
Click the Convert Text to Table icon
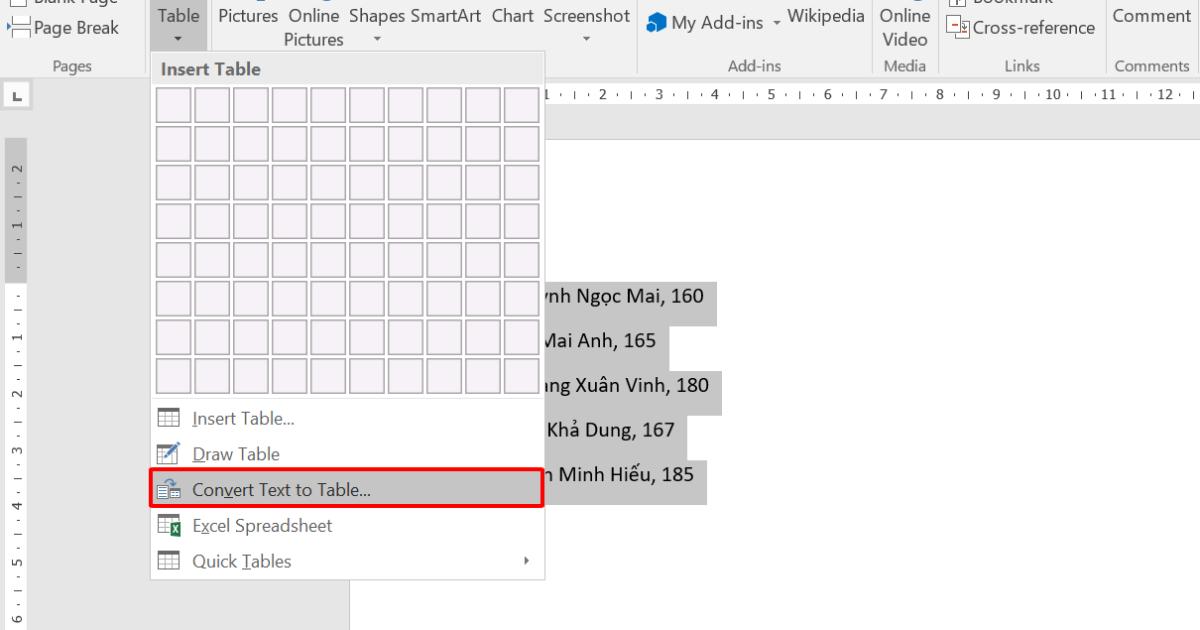(169, 490)
